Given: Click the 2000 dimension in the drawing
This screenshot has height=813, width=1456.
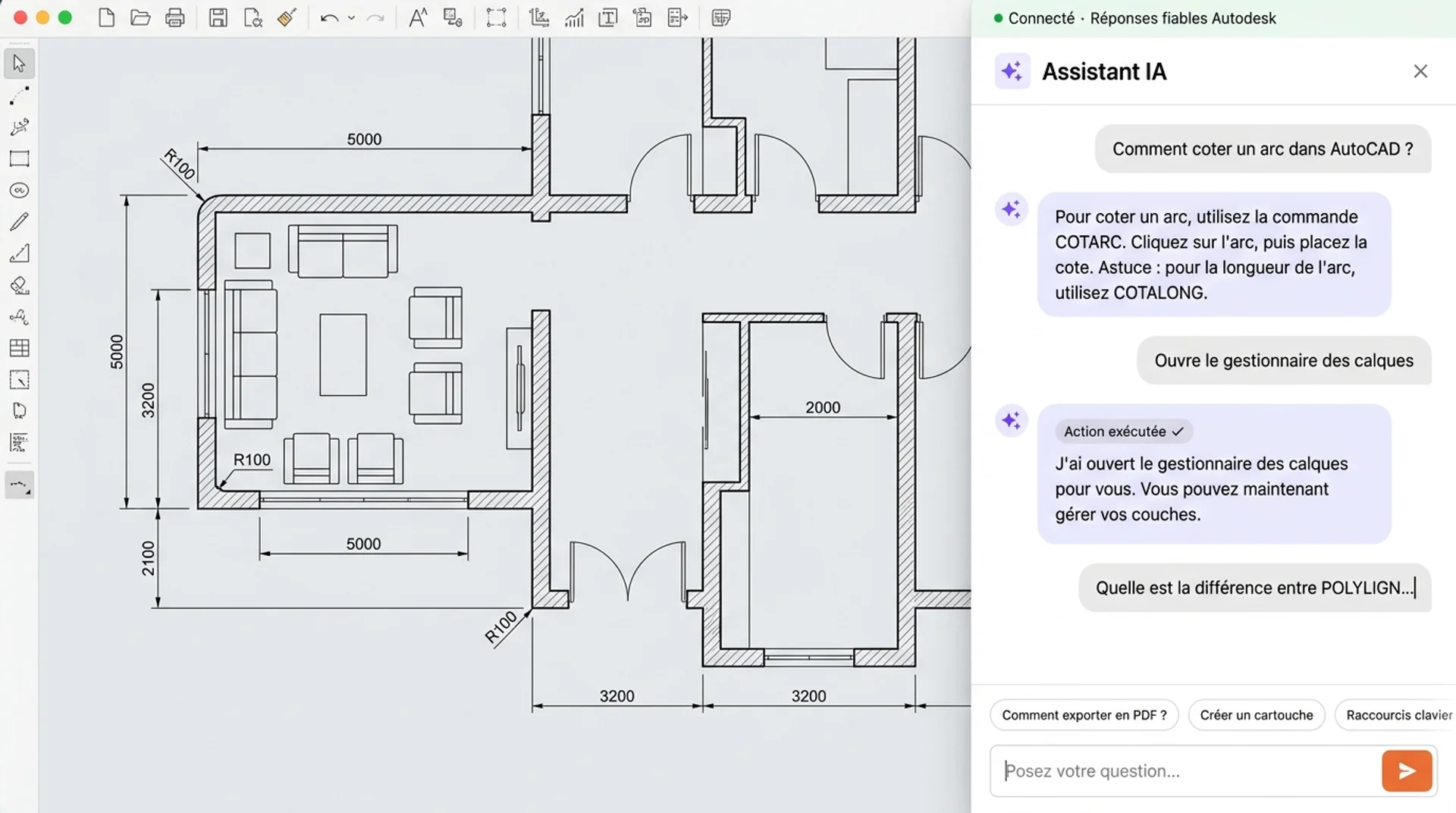Looking at the screenshot, I should click(x=823, y=407).
